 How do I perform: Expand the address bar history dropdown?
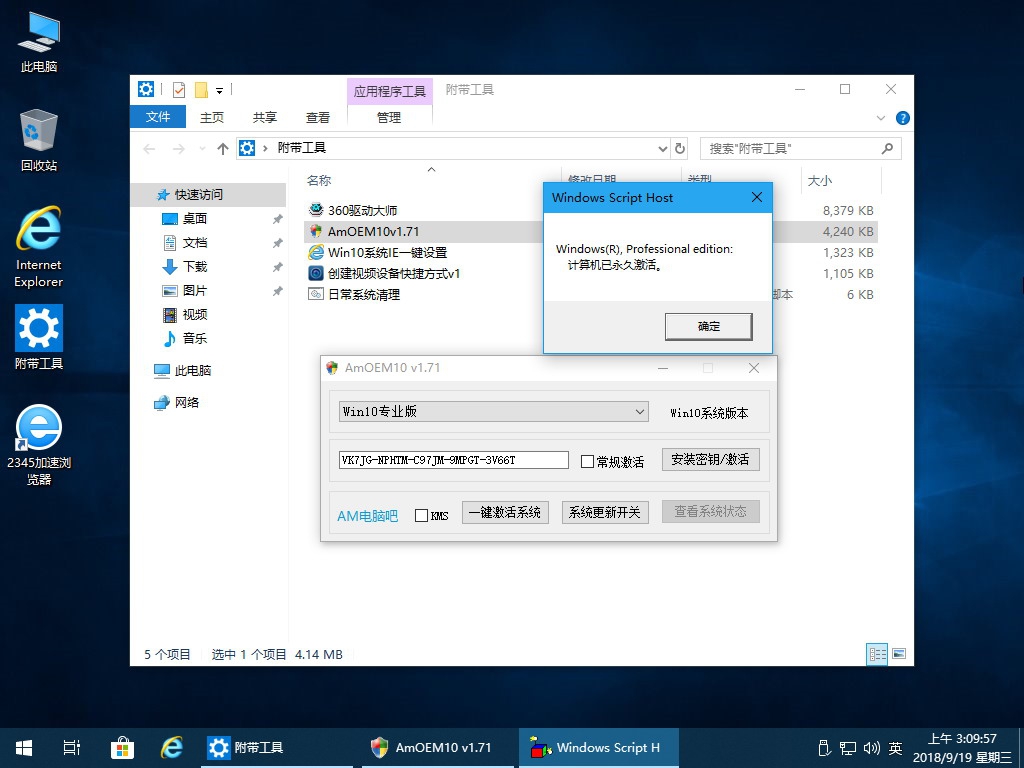click(663, 148)
